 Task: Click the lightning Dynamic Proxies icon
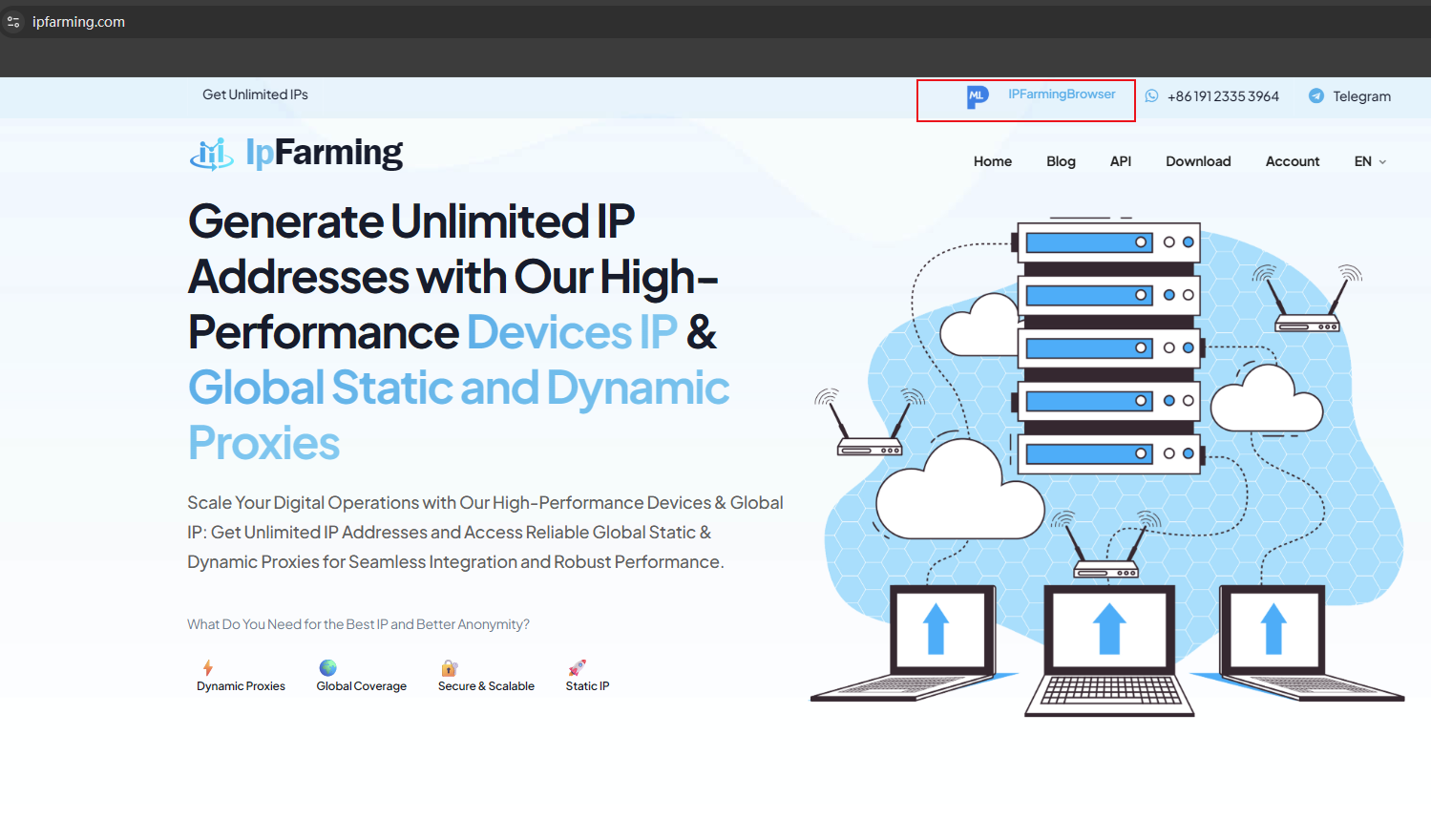point(208,667)
